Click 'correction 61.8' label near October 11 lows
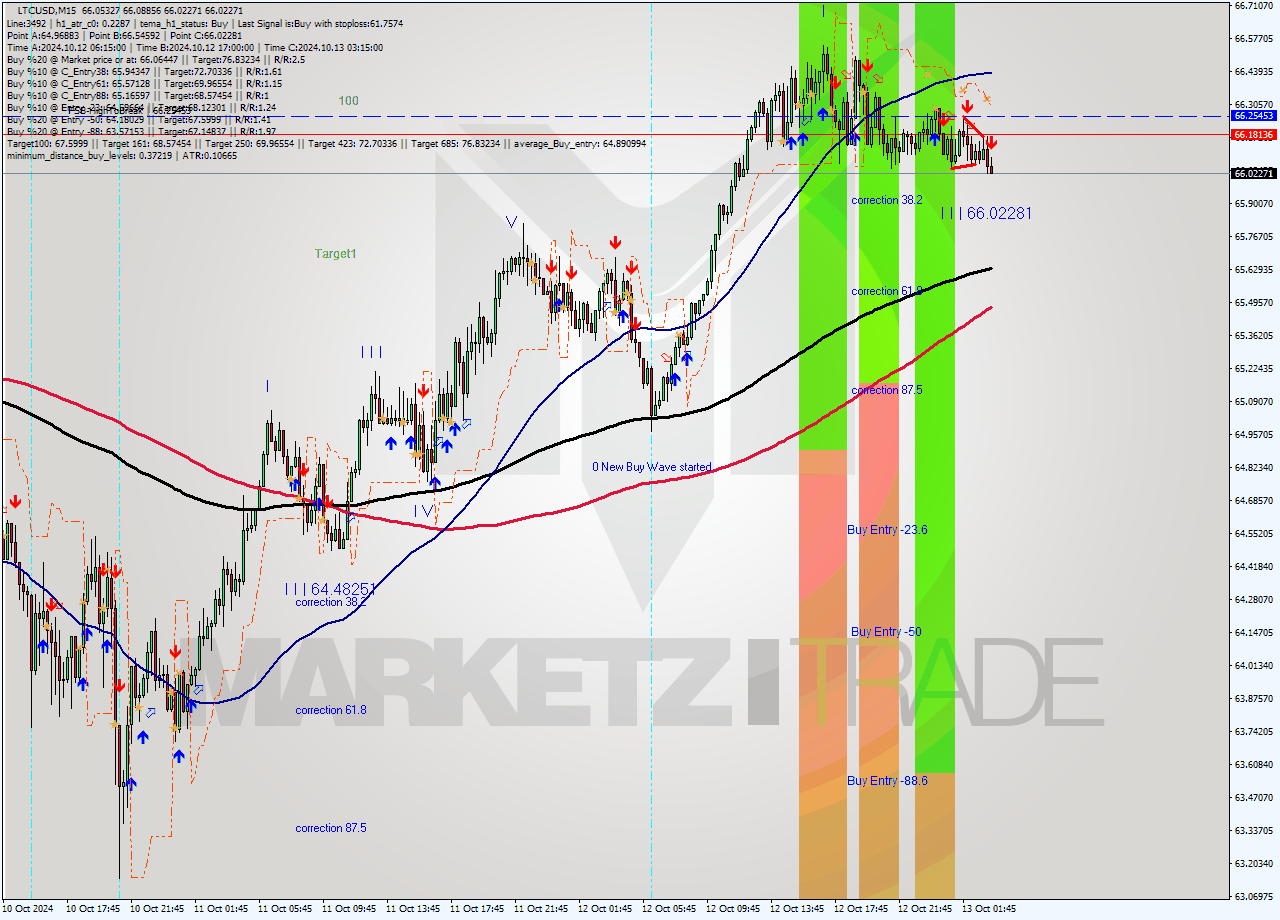This screenshot has width=1280, height=920. pos(331,710)
